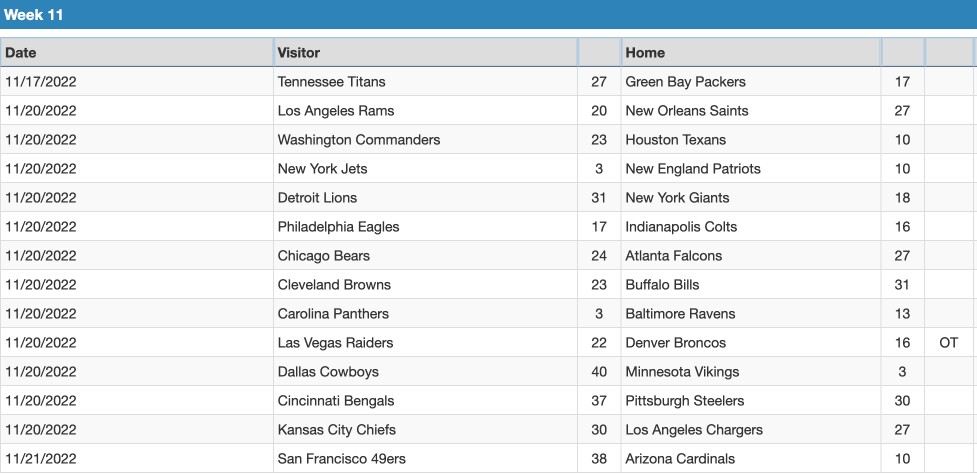Select the Home column header
This screenshot has height=474, width=977.
(750, 52)
